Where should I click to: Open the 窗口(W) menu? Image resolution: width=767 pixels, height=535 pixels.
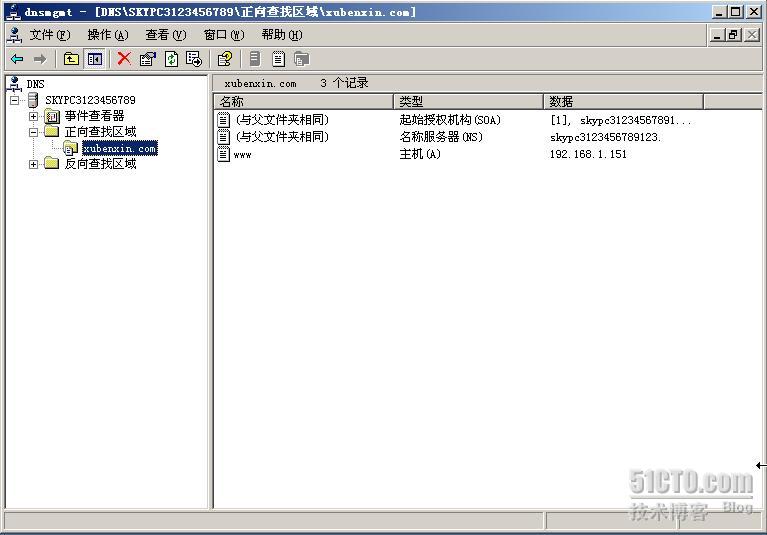224,35
